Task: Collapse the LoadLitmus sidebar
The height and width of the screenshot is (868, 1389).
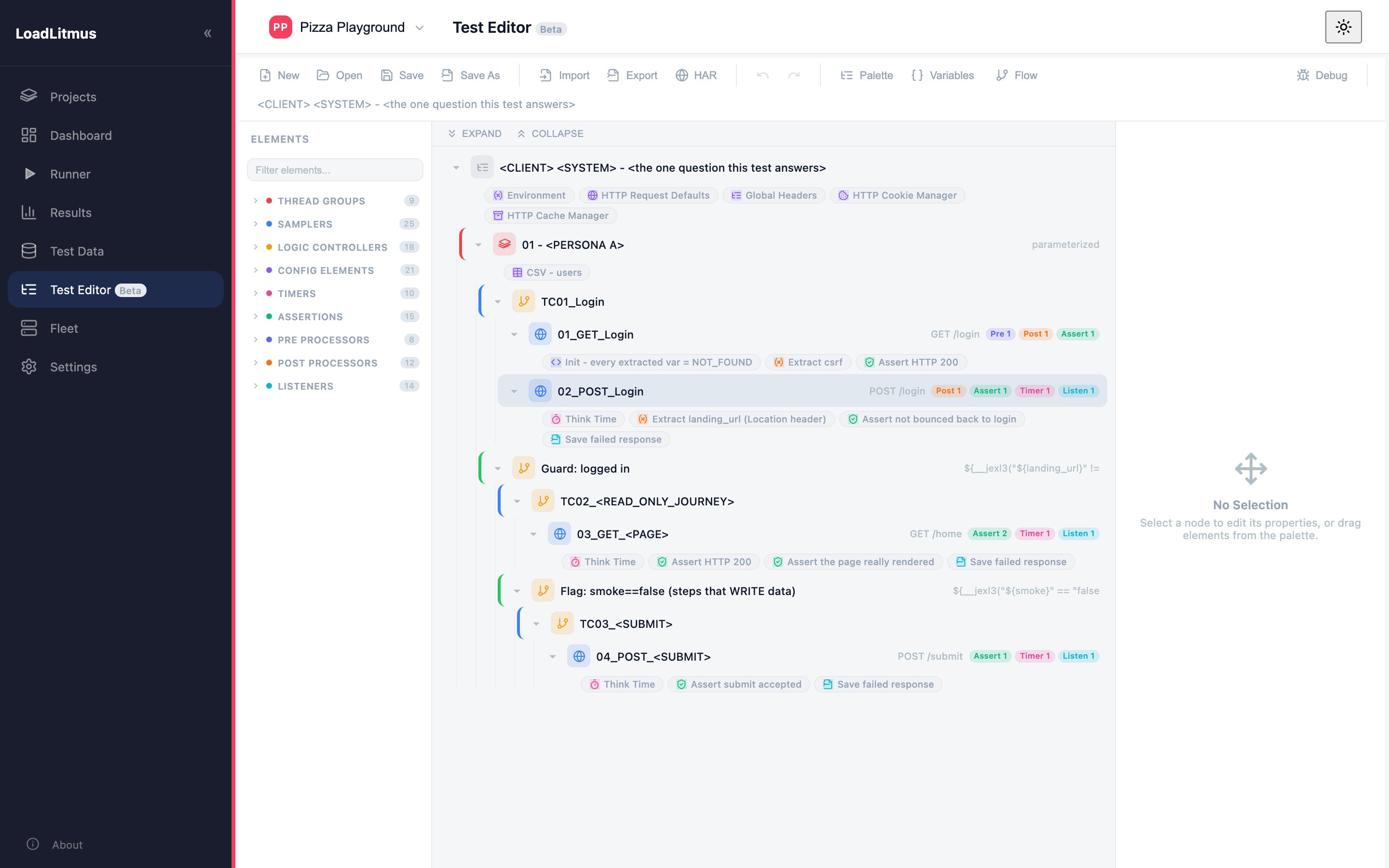Action: [x=208, y=33]
